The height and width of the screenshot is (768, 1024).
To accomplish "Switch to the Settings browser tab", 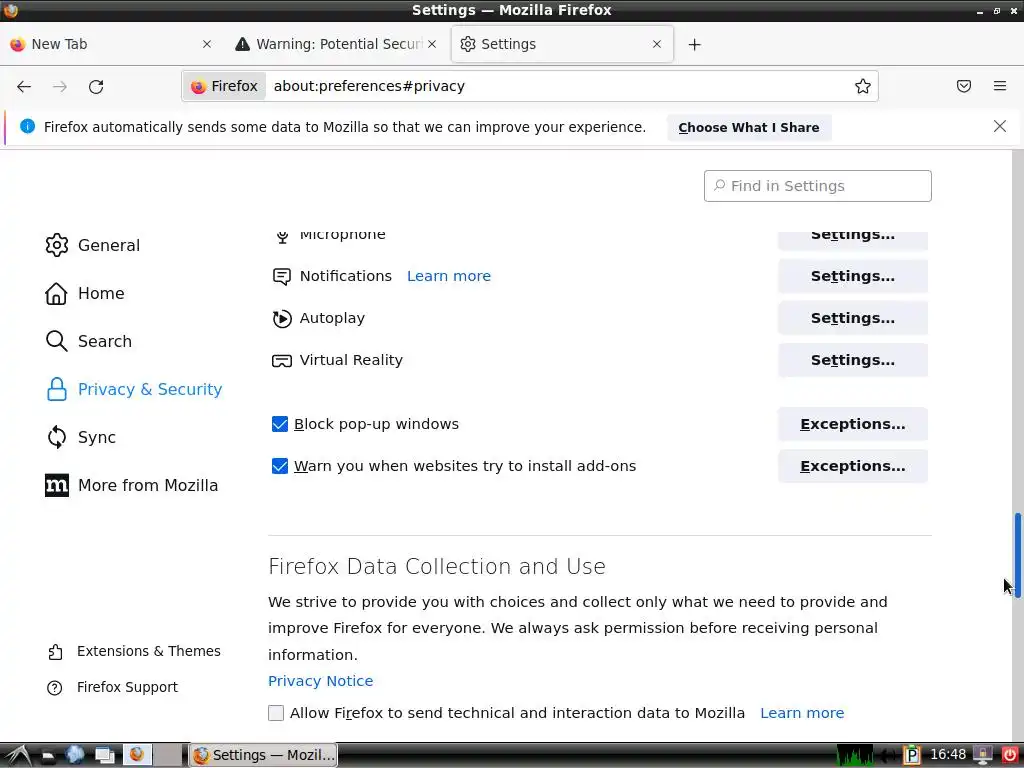I will tap(562, 44).
